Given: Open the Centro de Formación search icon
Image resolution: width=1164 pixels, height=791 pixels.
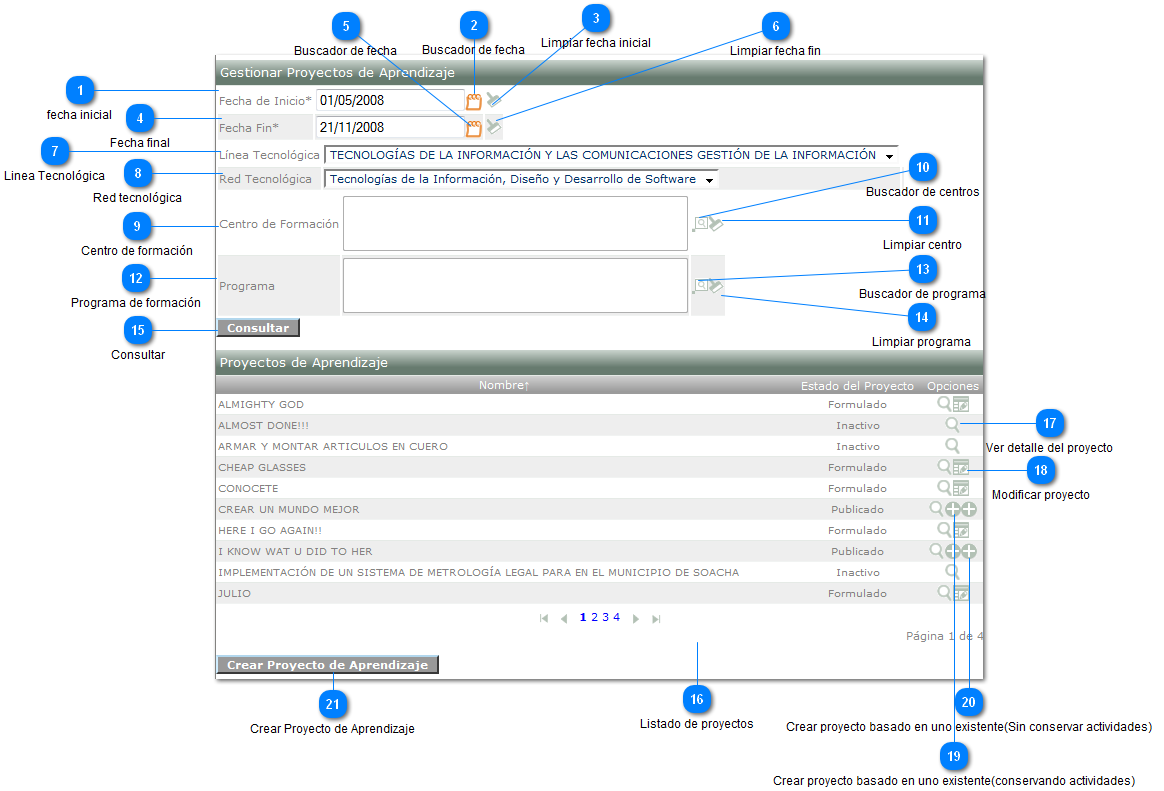Looking at the screenshot, I should coord(700,224).
